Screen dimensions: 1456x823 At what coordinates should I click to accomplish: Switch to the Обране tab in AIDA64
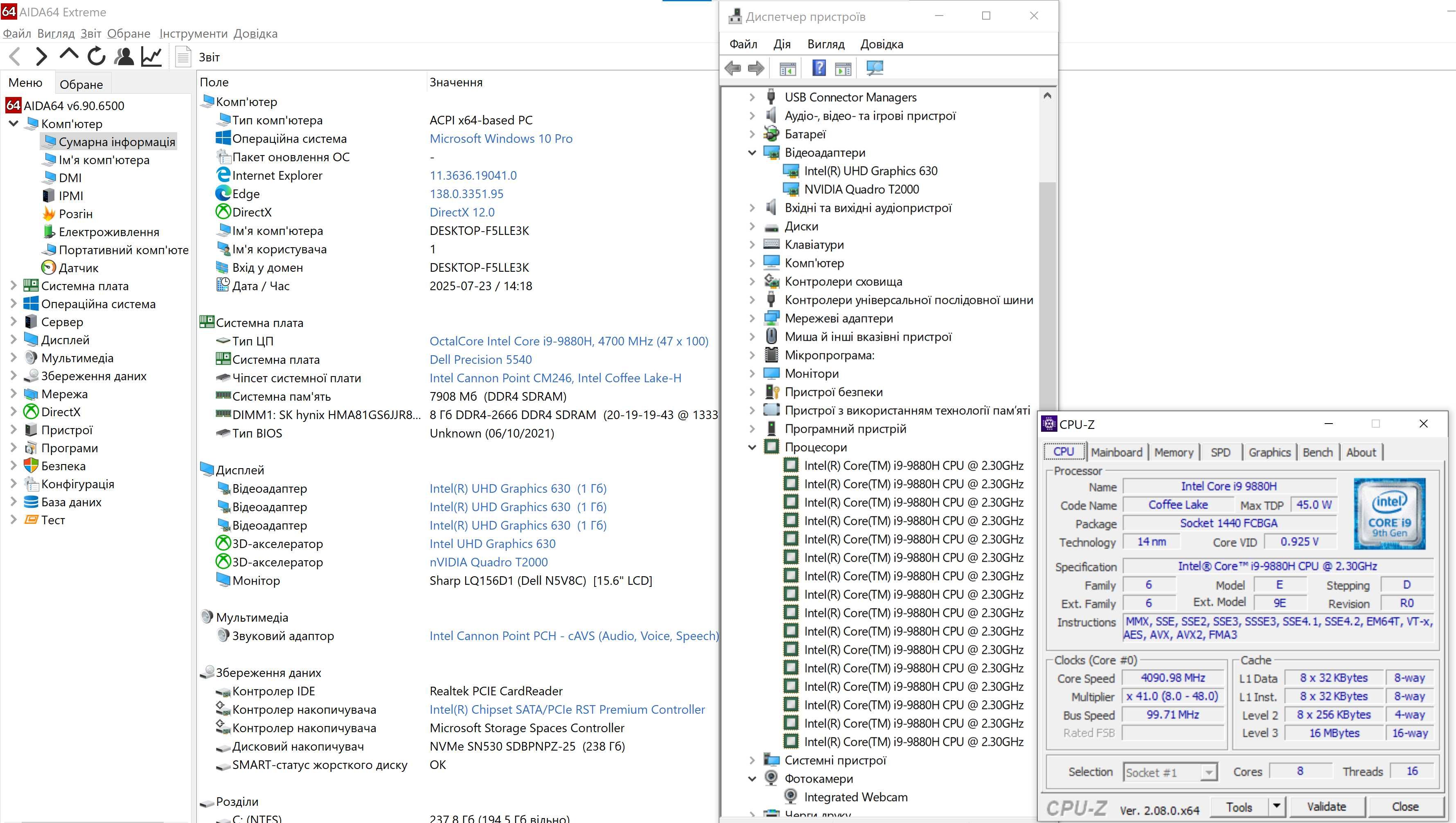click(81, 84)
